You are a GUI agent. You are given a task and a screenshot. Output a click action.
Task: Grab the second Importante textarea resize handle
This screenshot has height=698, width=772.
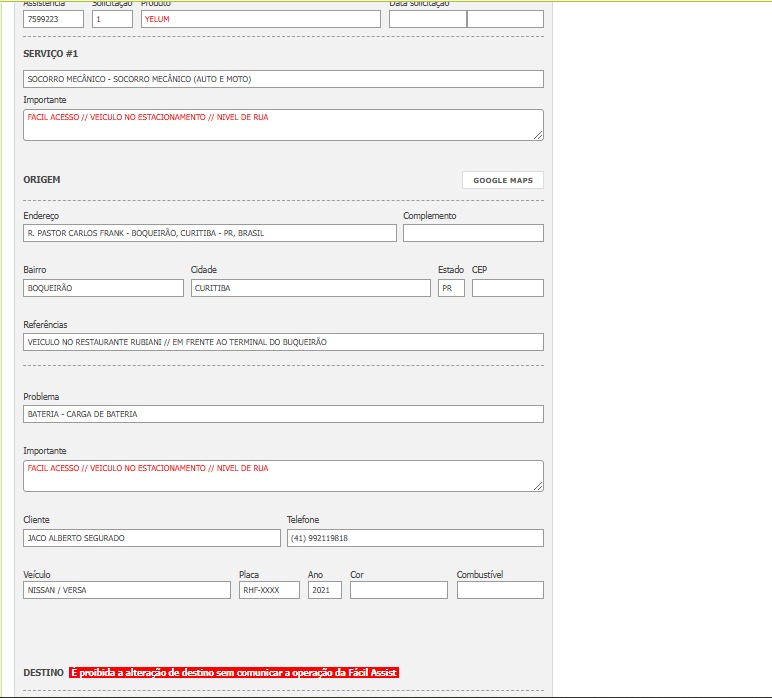[x=538, y=486]
